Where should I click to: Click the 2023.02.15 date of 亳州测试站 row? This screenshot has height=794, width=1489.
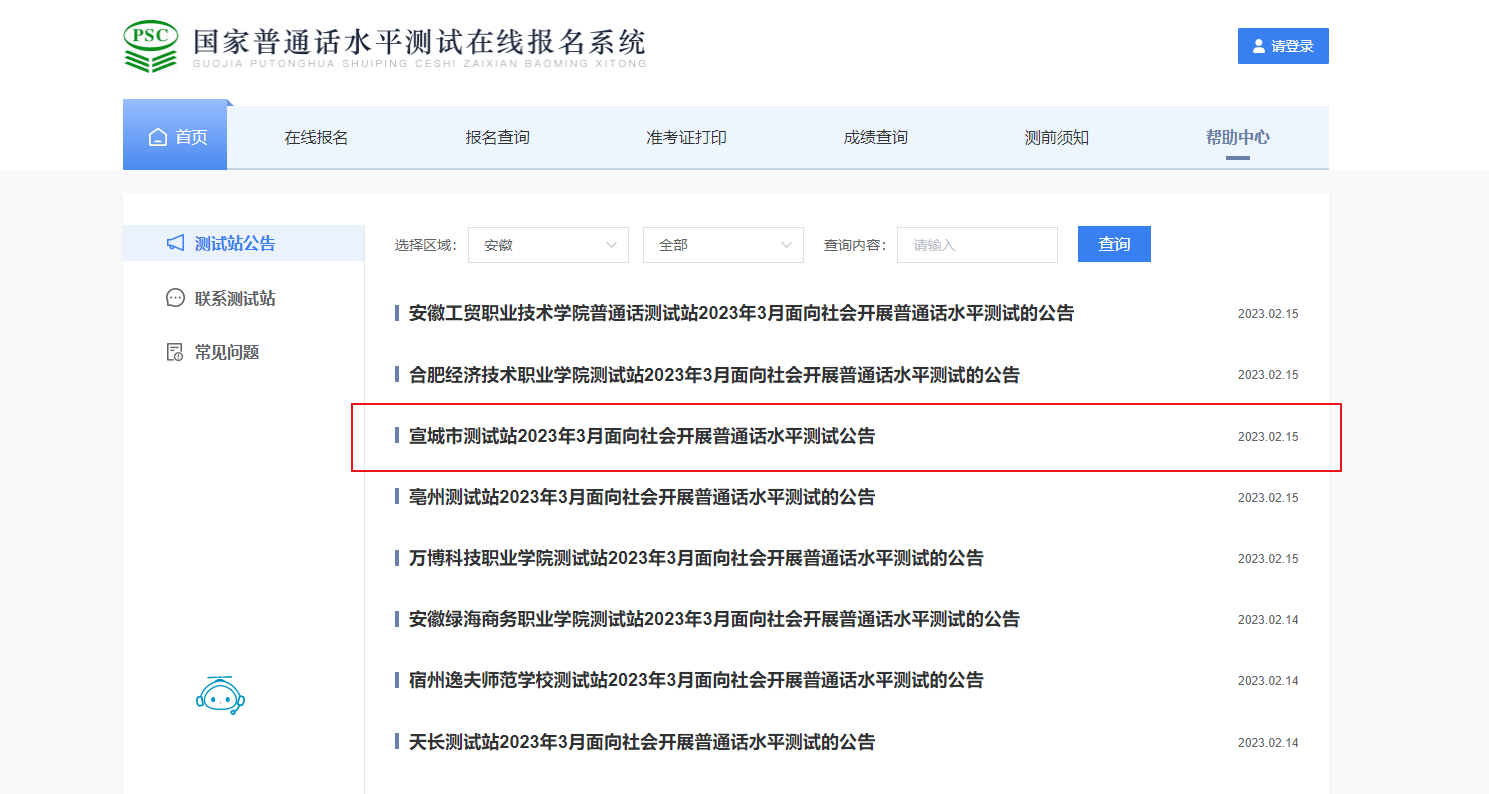point(1268,498)
